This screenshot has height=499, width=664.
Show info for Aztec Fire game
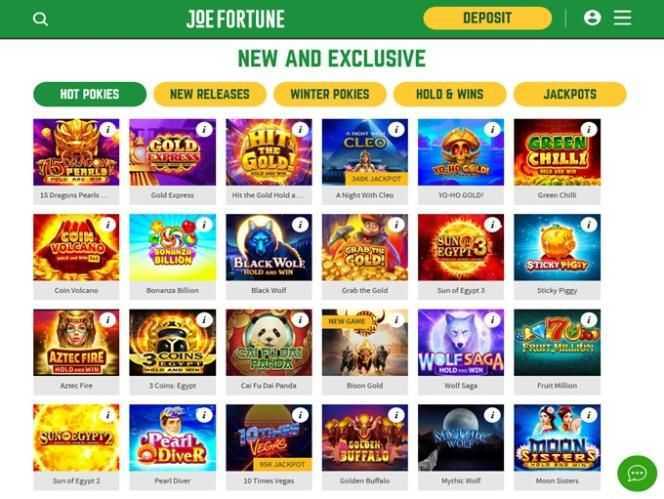point(108,320)
